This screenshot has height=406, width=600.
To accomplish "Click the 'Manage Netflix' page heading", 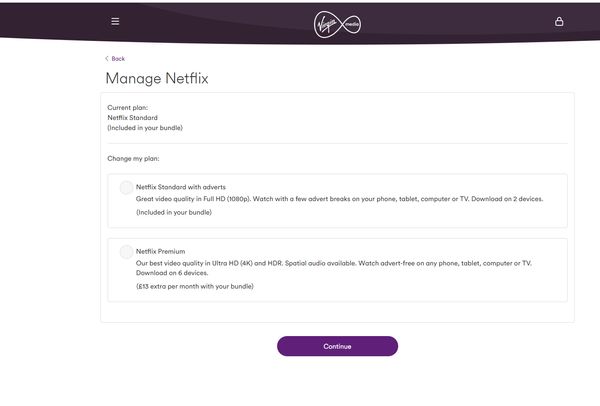I will tap(157, 78).
